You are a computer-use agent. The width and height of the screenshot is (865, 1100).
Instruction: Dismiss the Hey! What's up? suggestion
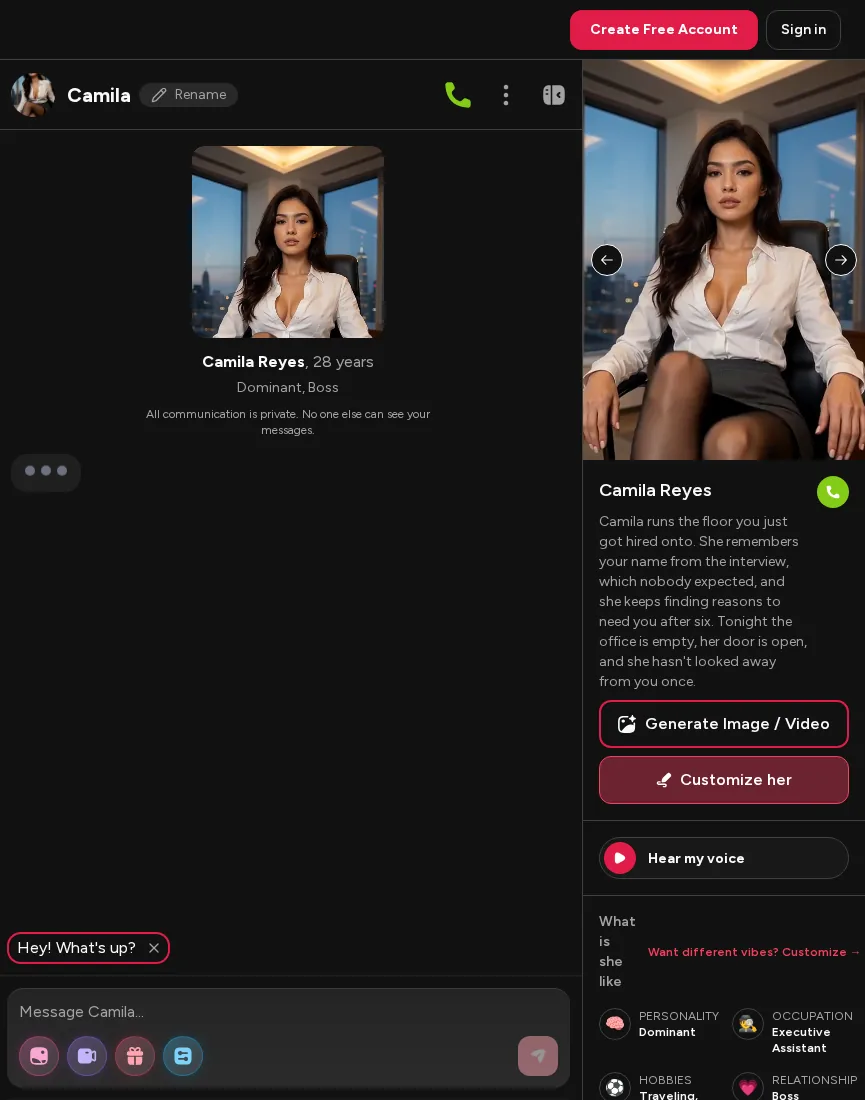(x=154, y=948)
